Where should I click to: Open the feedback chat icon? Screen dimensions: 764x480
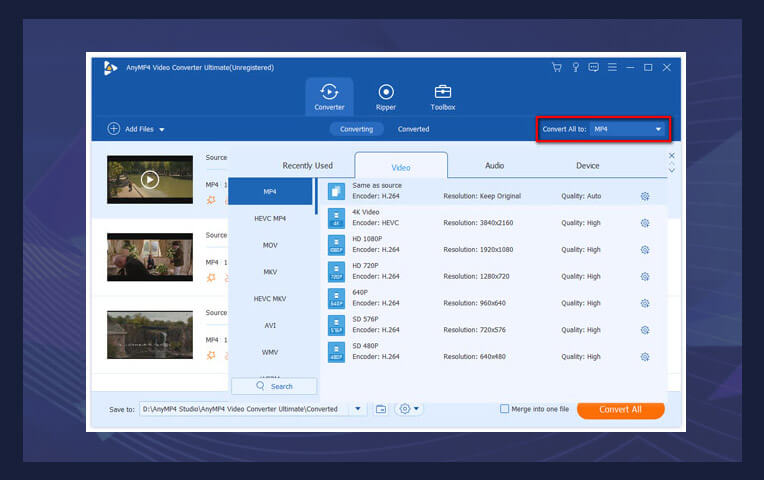pos(593,67)
